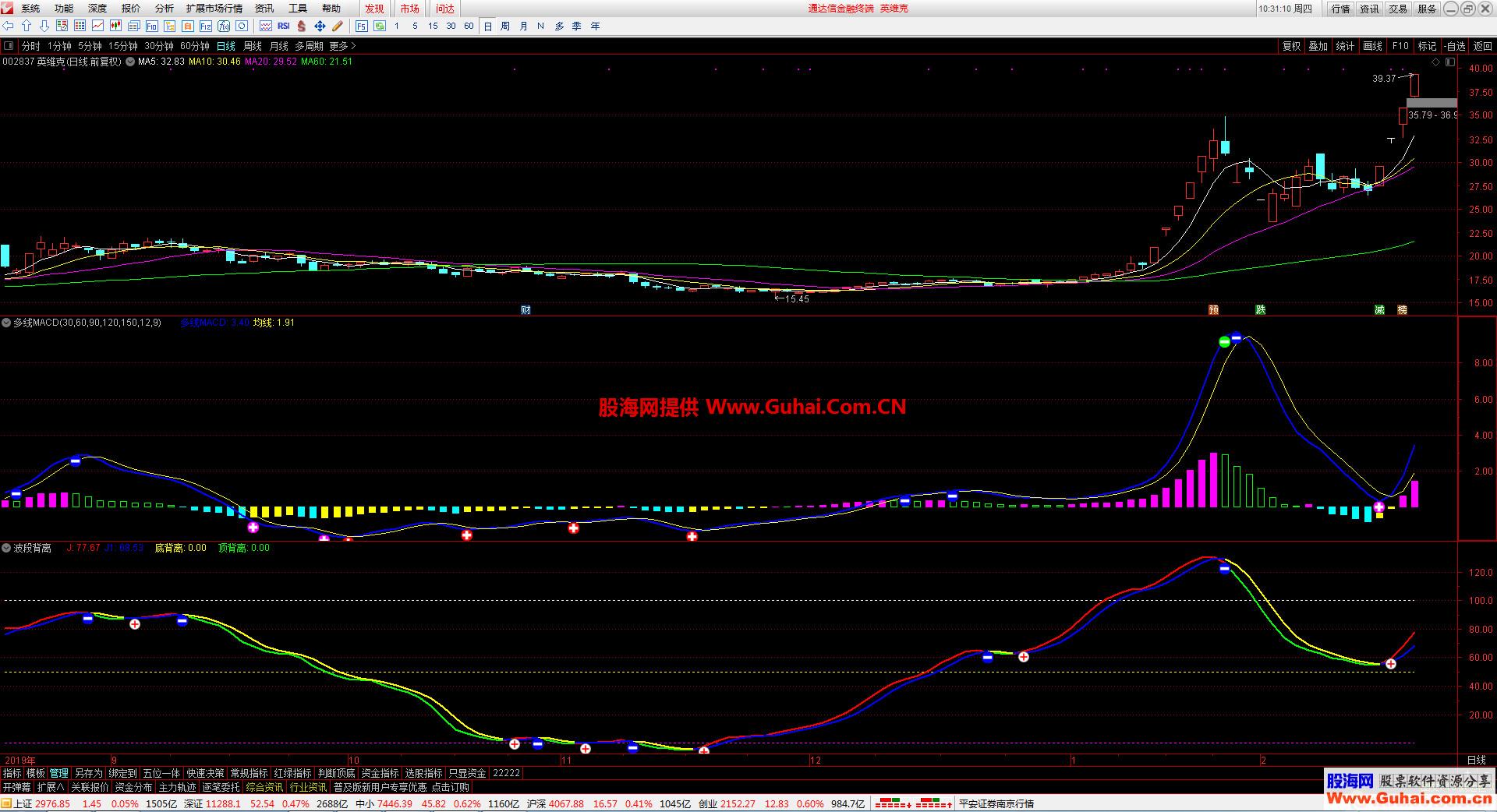The width and height of the screenshot is (1497, 812).
Task: Click the 返回 return button
Action: (1482, 47)
